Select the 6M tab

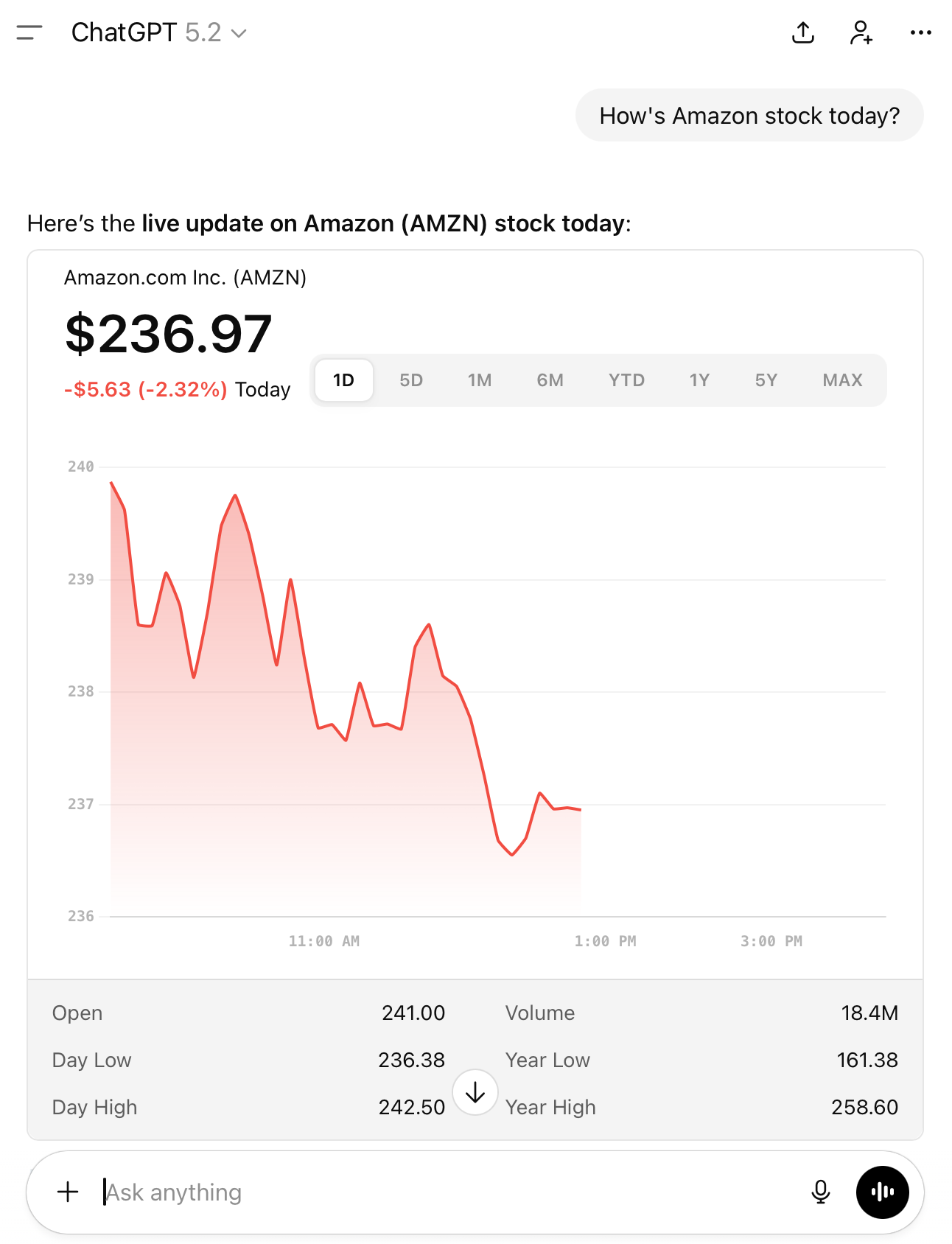click(x=550, y=380)
